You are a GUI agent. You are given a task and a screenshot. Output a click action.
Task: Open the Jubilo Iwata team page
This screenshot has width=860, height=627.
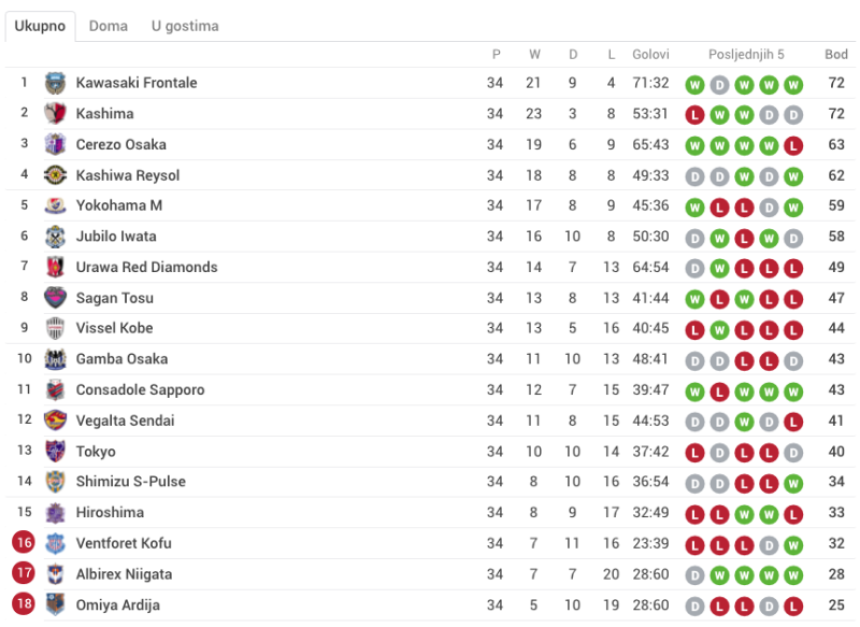[x=116, y=236]
